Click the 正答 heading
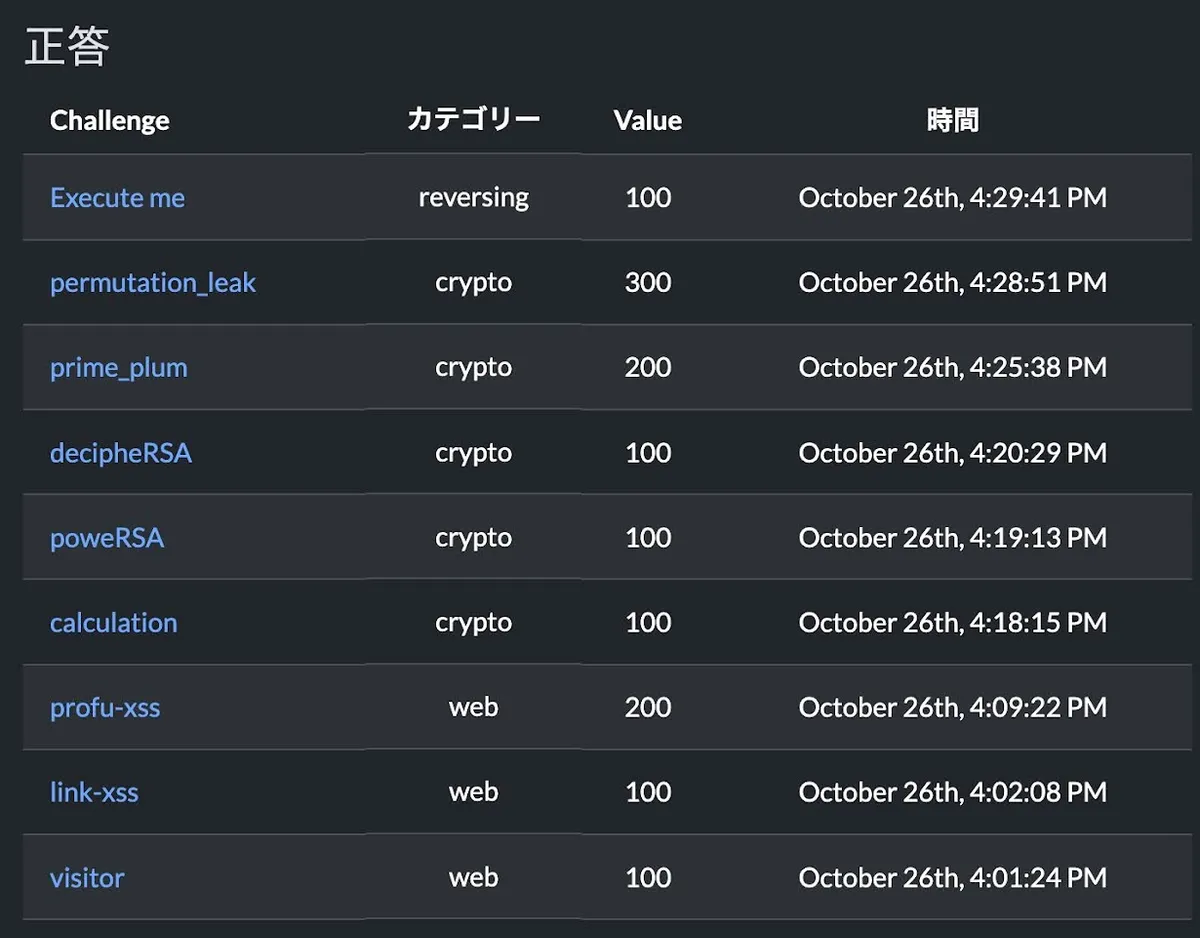1200x938 pixels. pos(67,47)
